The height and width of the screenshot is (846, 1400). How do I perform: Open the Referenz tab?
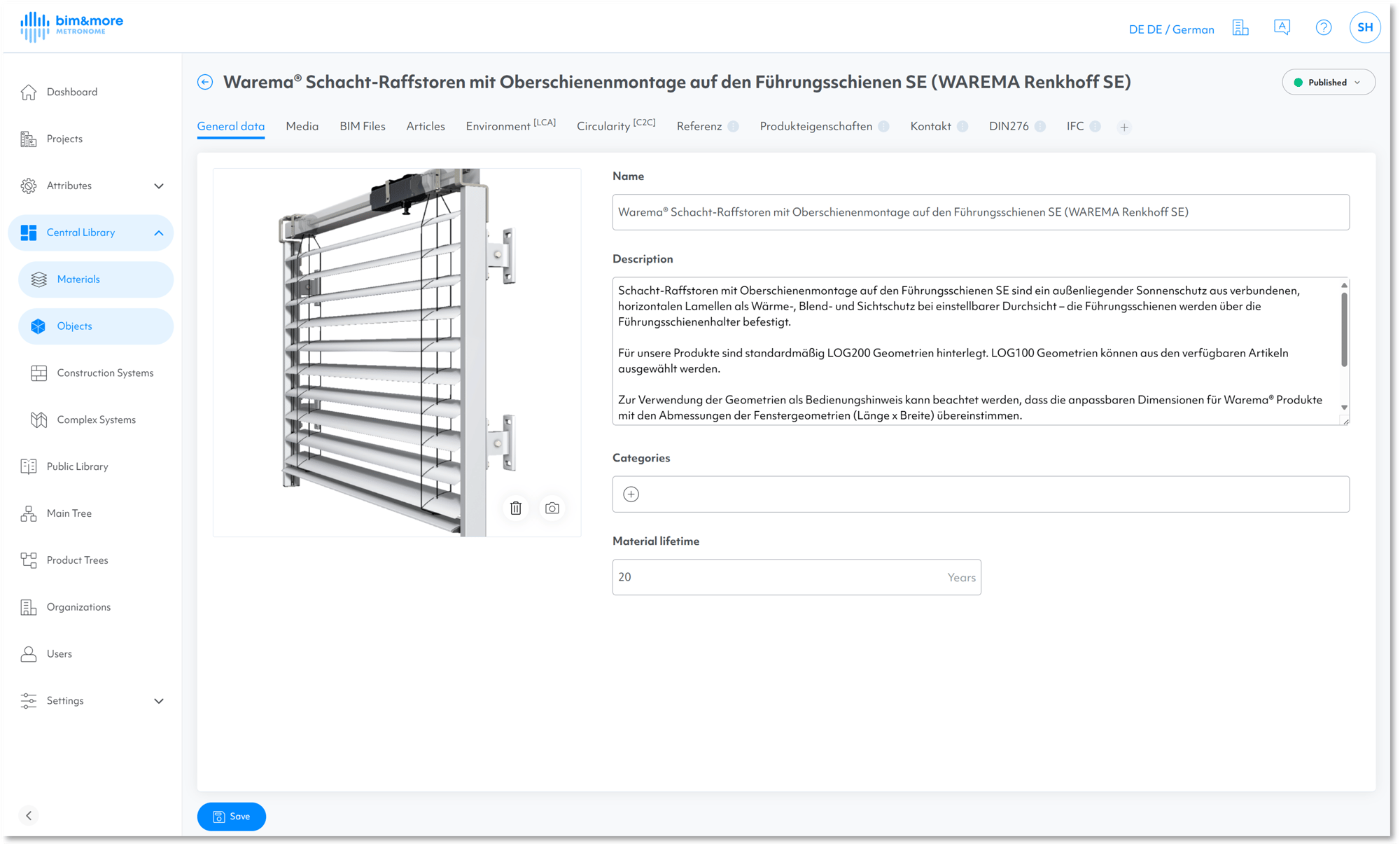(699, 127)
